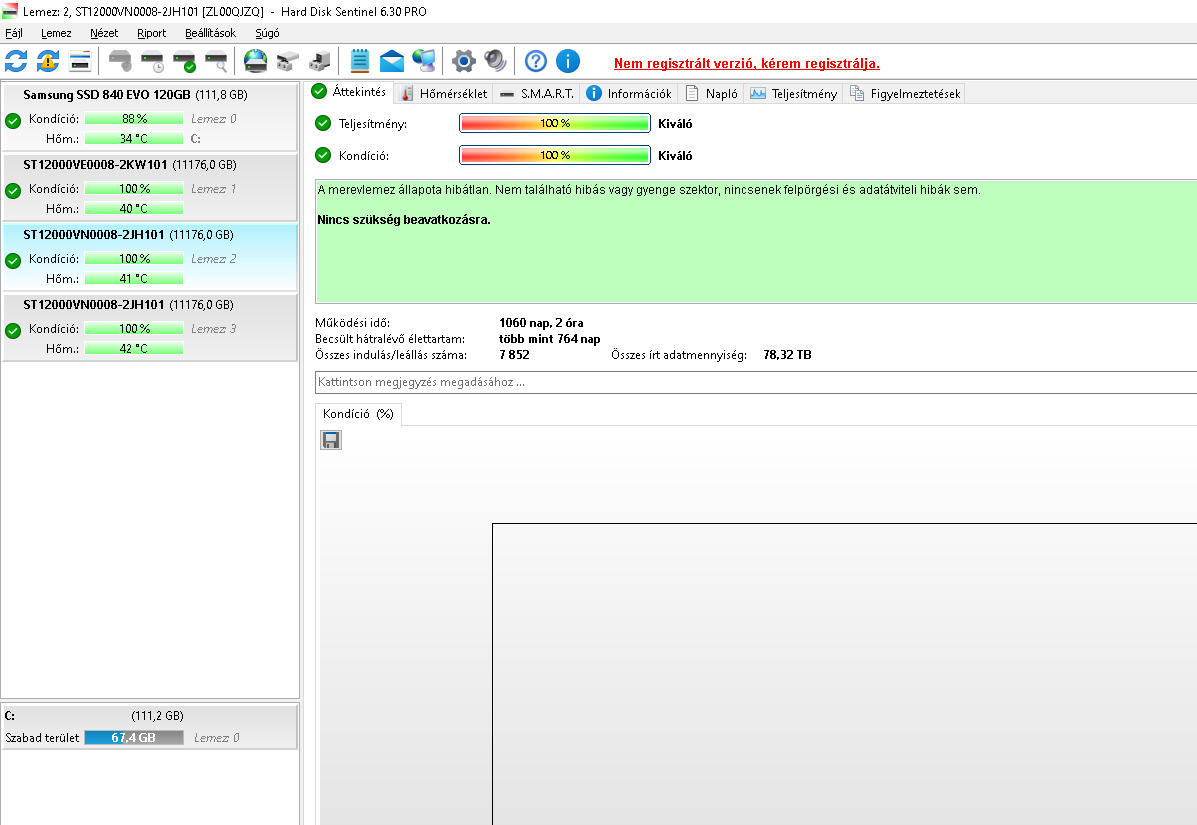The image size is (1197, 825).
Task: Click the green check icon beside Teljesítmény overview
Action: coord(323,123)
